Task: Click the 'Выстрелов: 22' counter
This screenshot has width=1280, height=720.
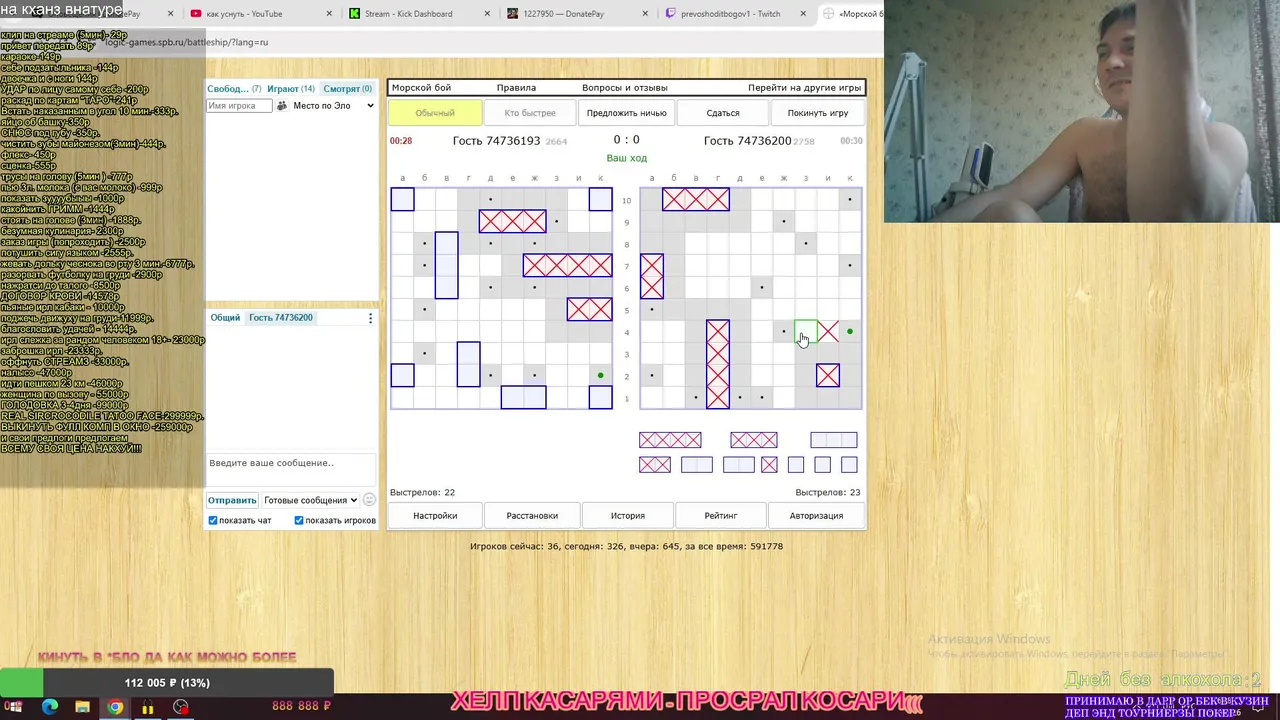Action: tap(422, 492)
